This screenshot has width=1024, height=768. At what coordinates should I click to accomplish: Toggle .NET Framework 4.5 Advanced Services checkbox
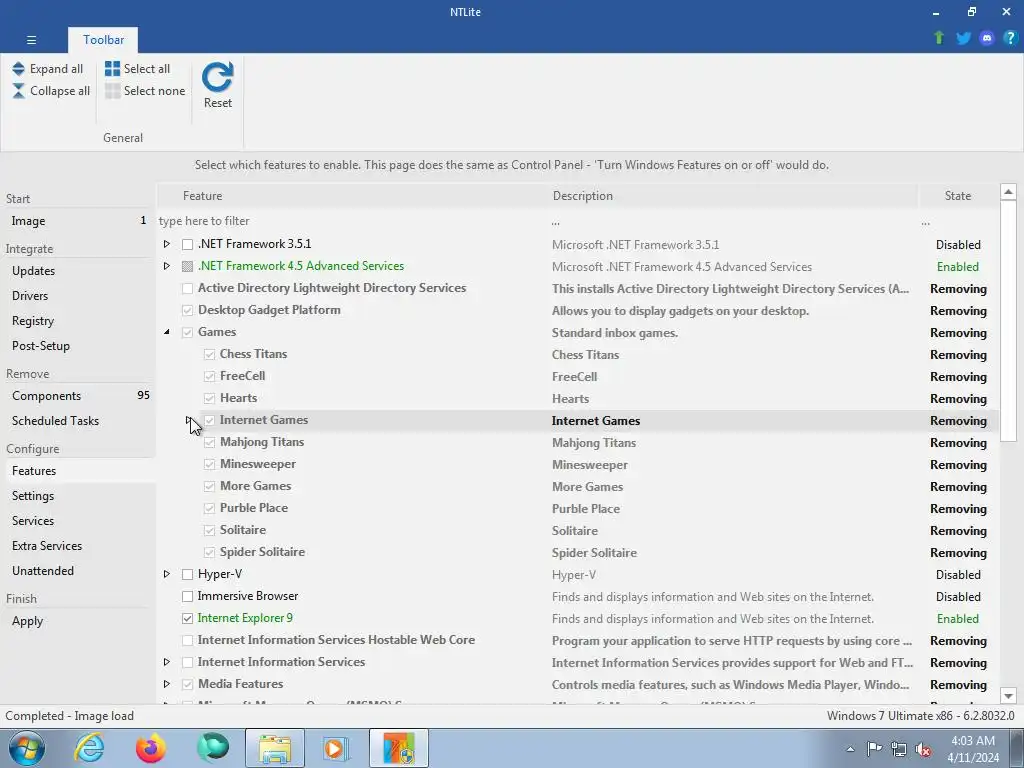coord(187,266)
